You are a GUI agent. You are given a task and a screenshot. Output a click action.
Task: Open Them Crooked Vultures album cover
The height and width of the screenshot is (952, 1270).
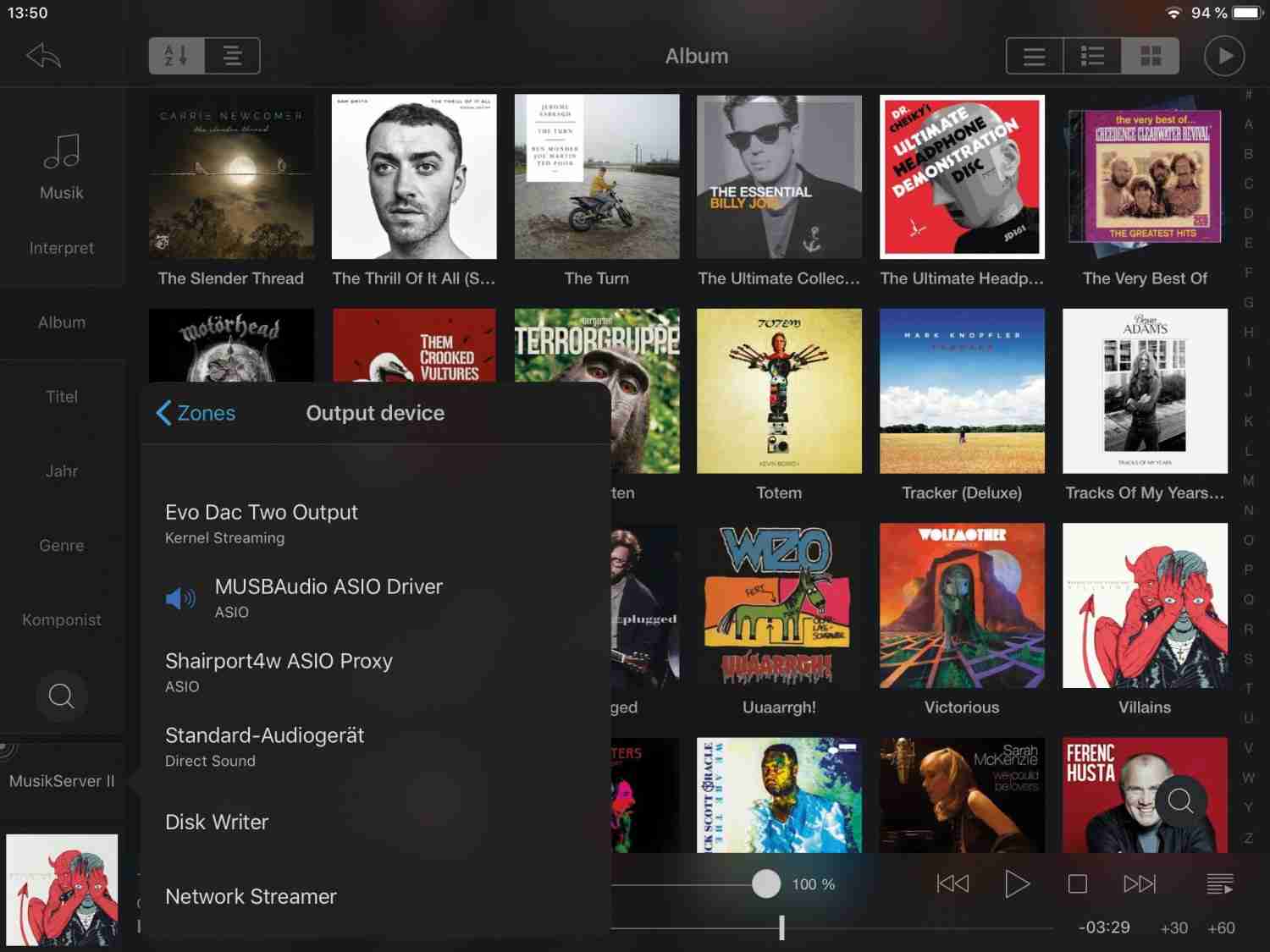(x=414, y=345)
